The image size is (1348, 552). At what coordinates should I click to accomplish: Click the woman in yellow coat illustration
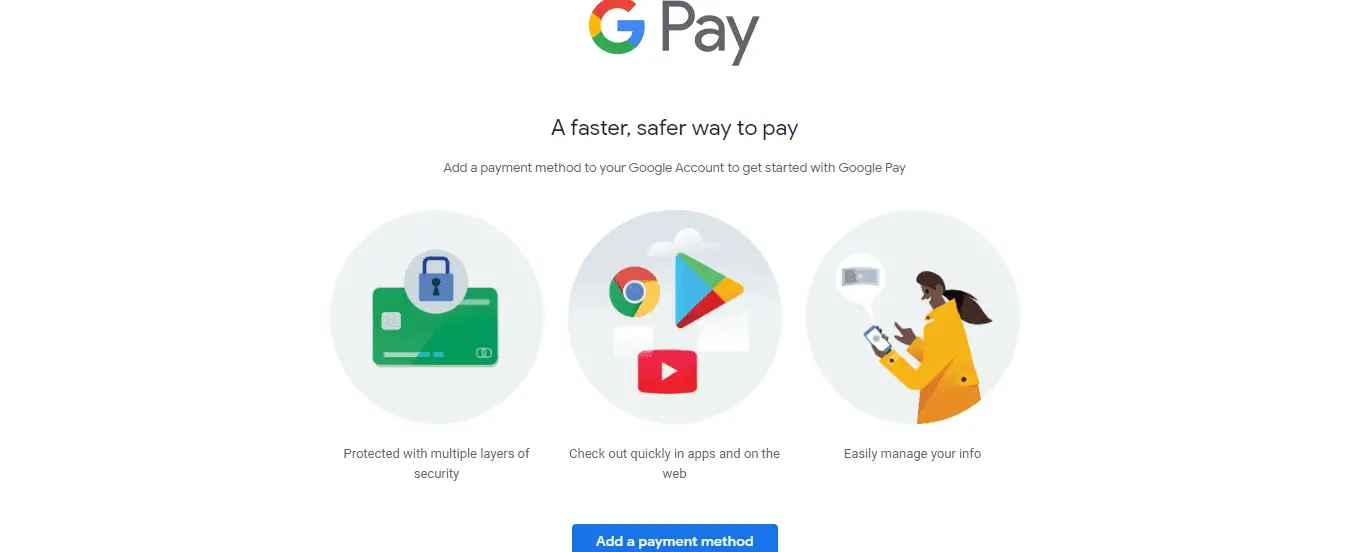pos(935,347)
